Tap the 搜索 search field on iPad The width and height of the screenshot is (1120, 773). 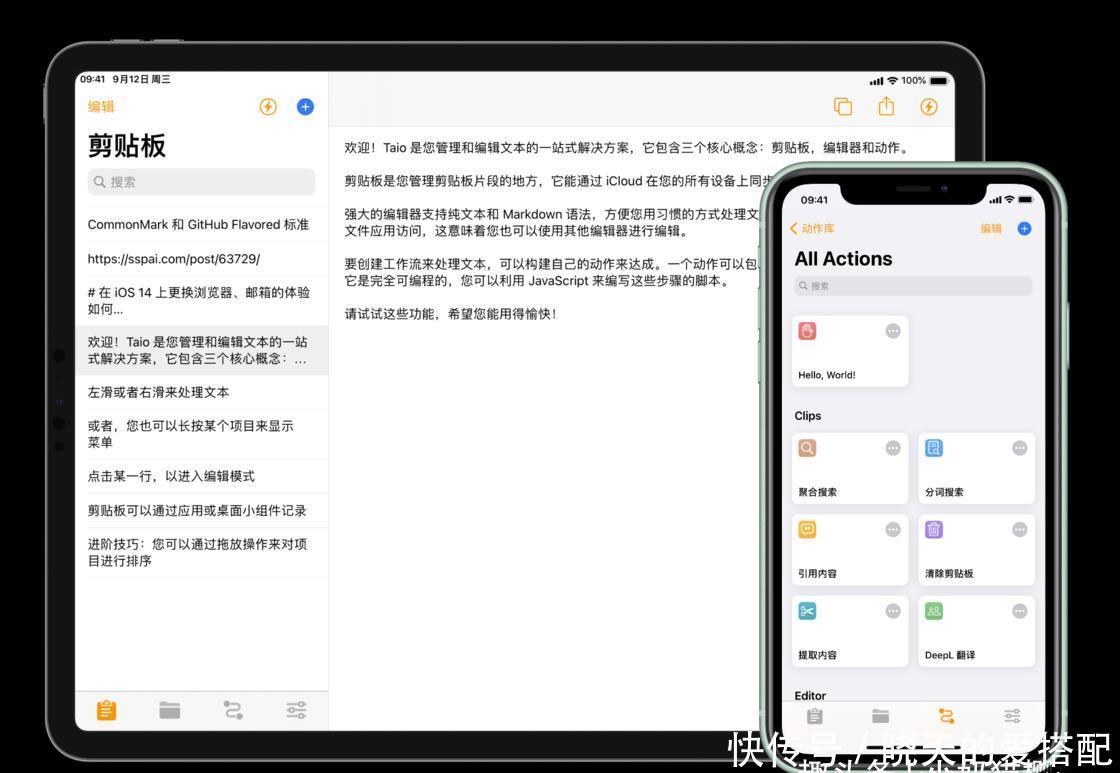(x=200, y=182)
